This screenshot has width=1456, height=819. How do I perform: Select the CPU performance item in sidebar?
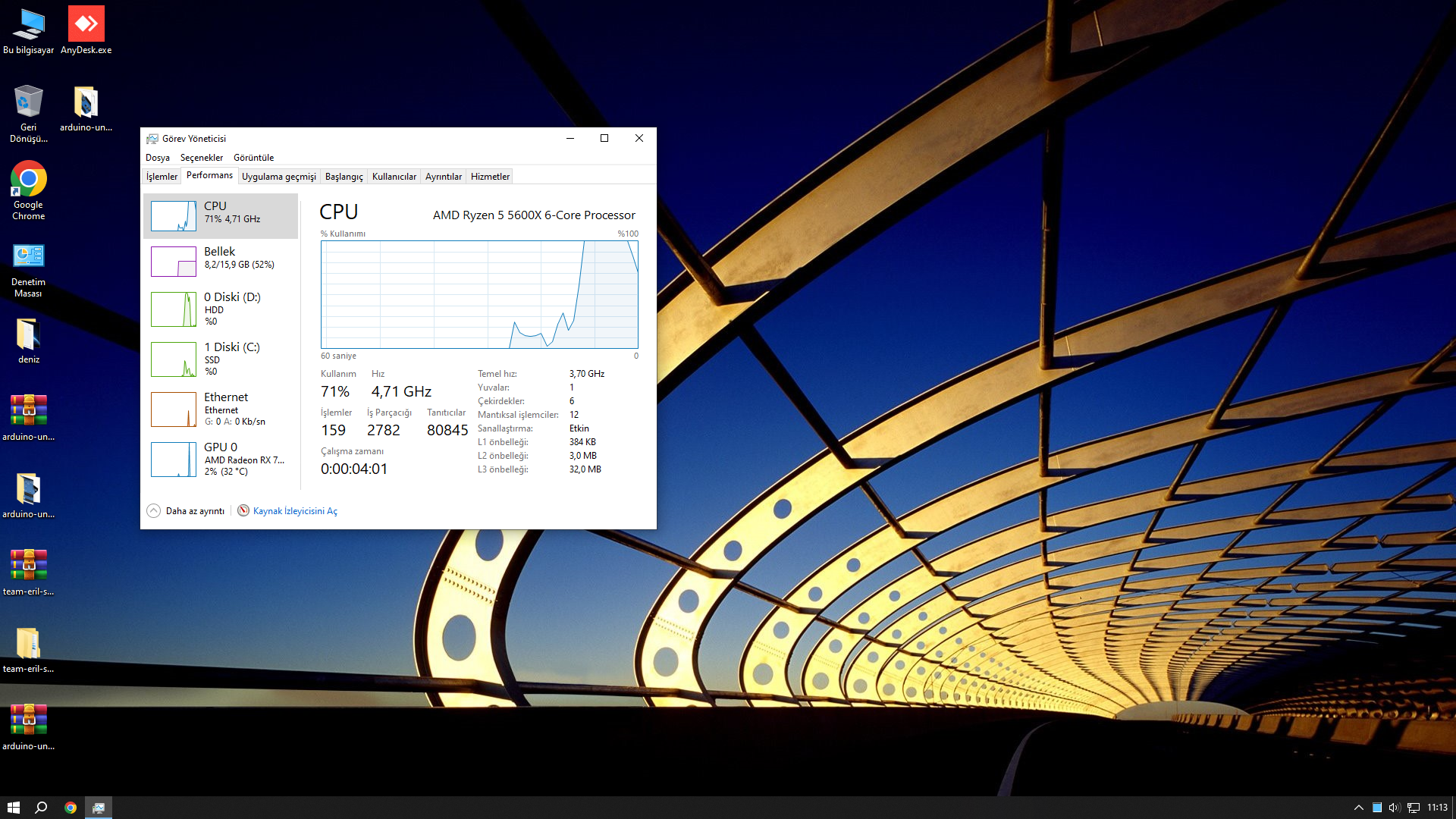point(221,216)
